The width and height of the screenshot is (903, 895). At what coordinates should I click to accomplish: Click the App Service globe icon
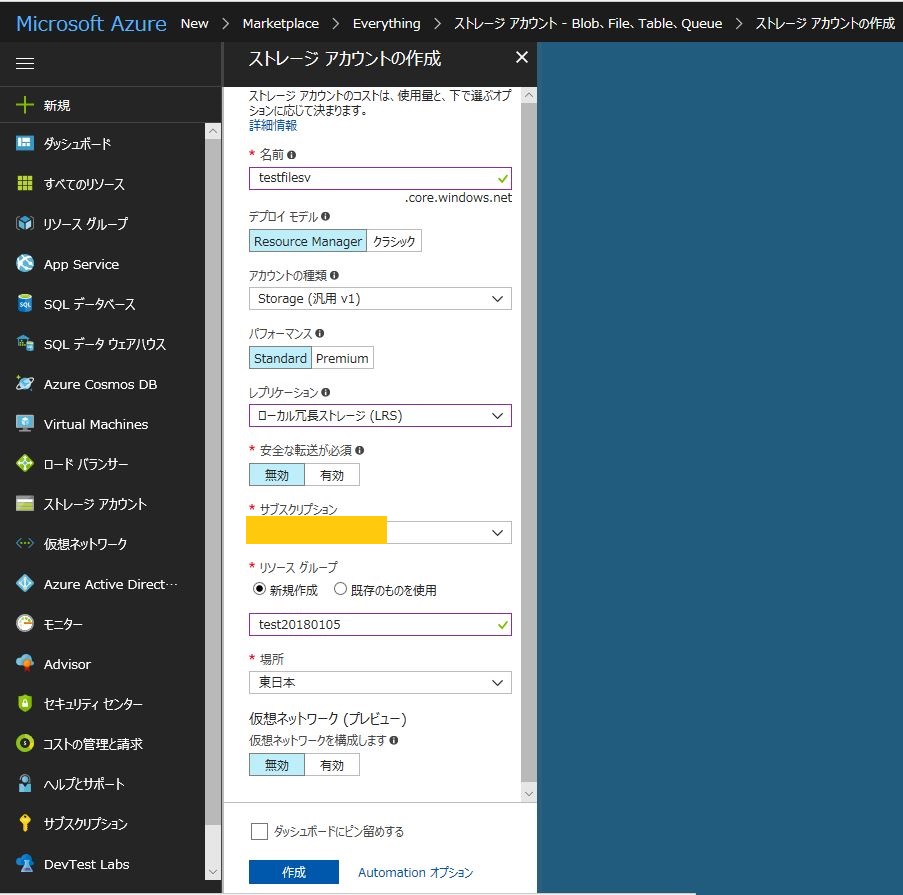click(25, 263)
